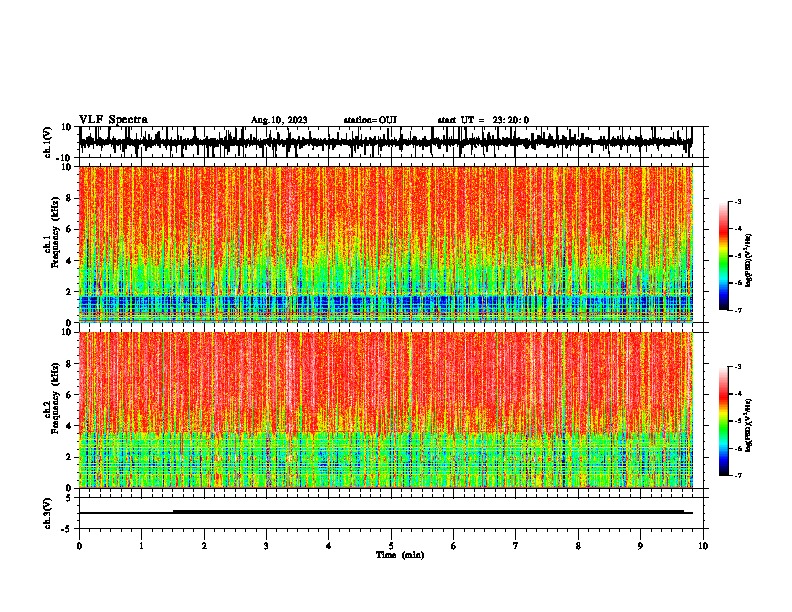Click the ch.1 spectrogram color bar
The image size is (792, 612).
pyautogui.click(x=723, y=256)
